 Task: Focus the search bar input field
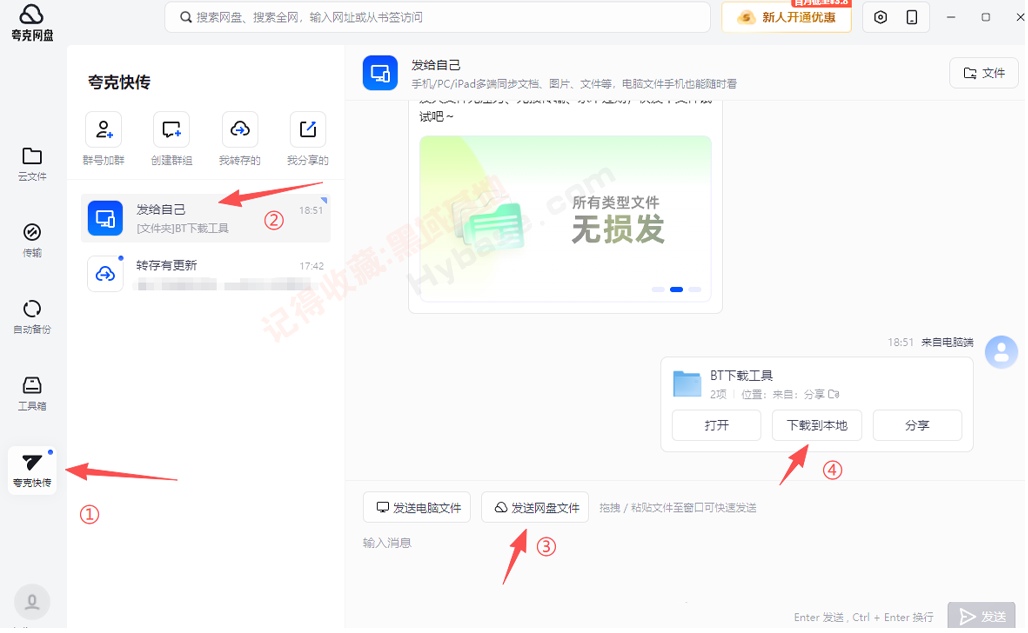tap(437, 17)
